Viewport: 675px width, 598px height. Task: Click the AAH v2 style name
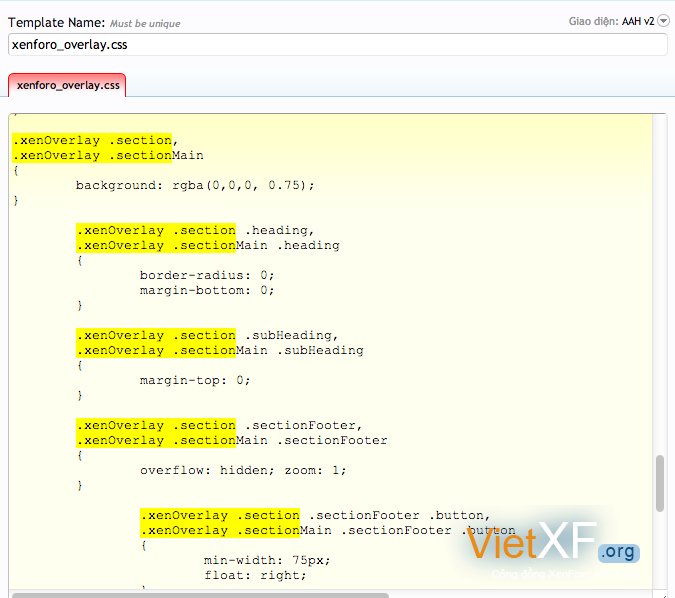tap(637, 21)
